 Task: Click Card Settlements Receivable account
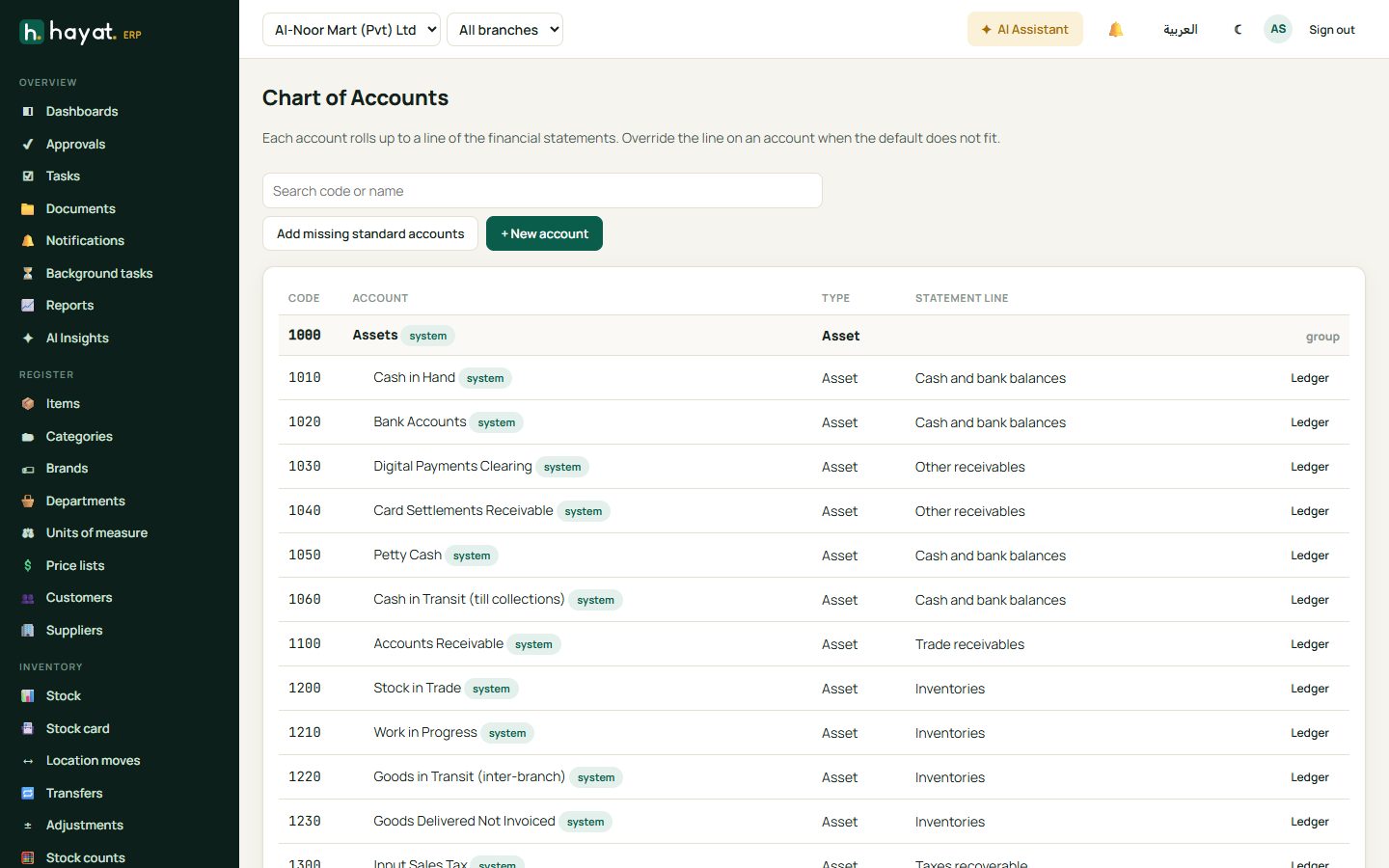click(x=463, y=511)
